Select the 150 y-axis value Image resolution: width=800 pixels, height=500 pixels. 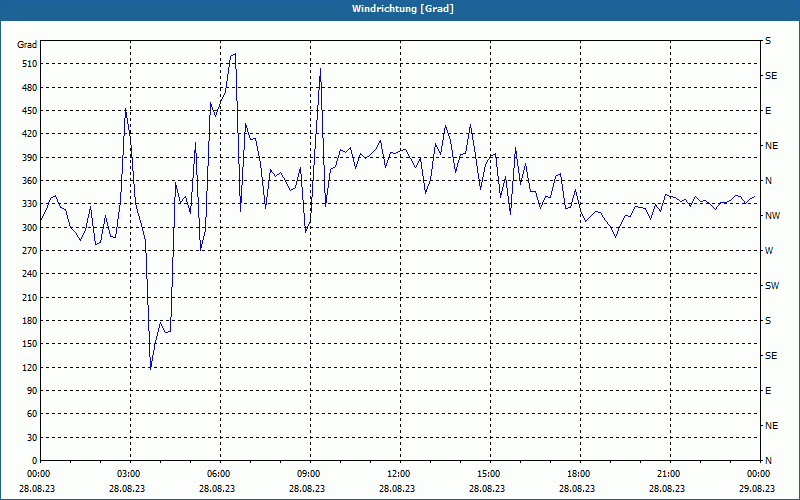click(x=30, y=344)
